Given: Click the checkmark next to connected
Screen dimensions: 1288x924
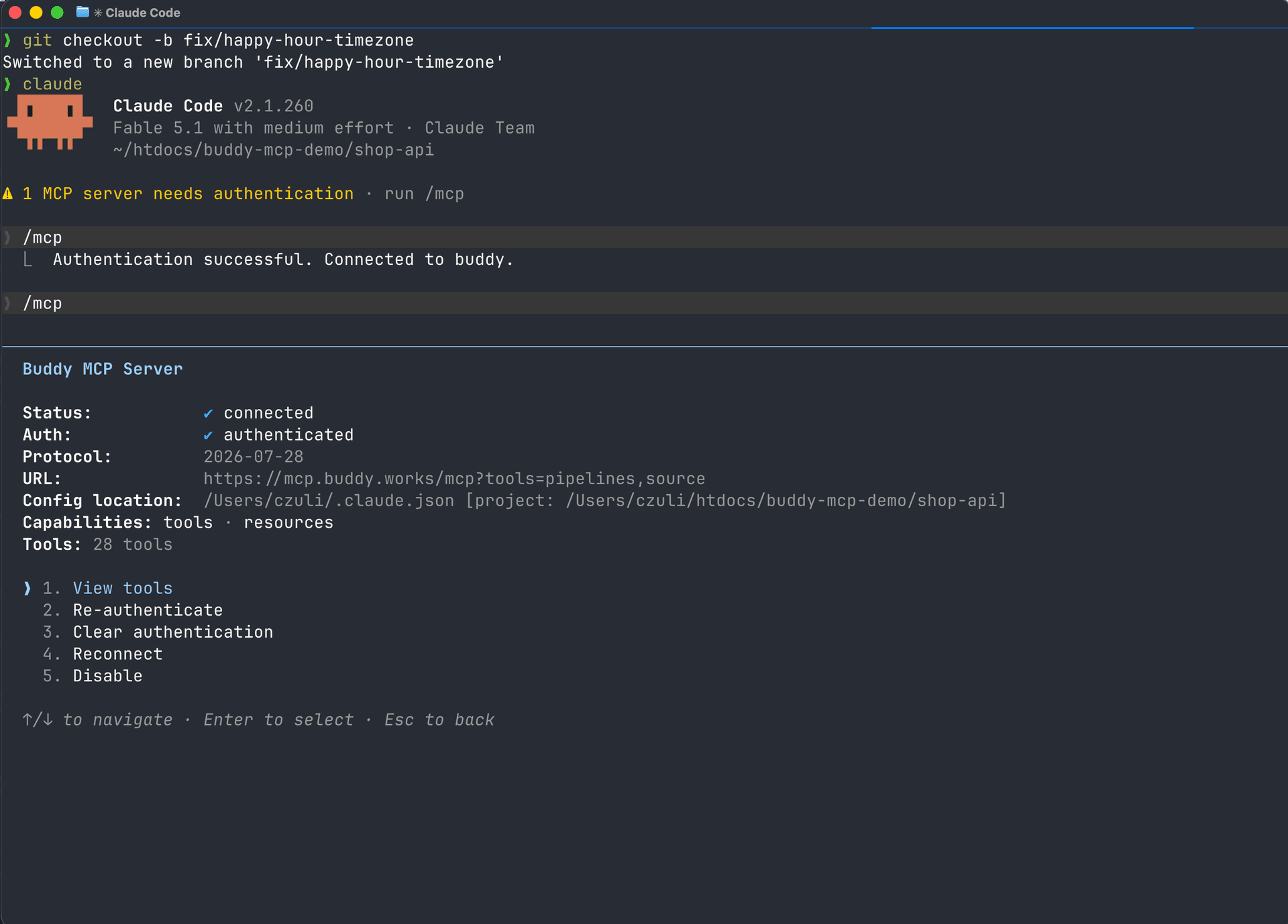Looking at the screenshot, I should (x=208, y=413).
